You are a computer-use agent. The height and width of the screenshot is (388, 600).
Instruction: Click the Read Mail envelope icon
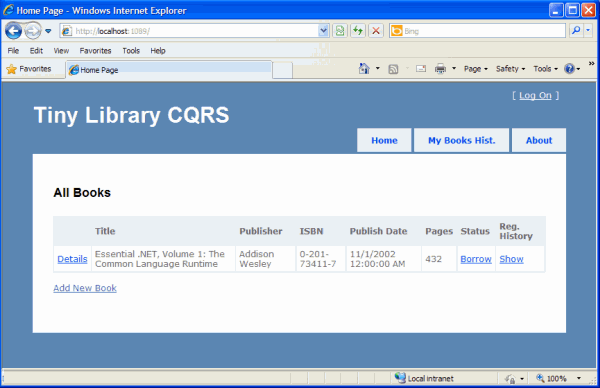pos(421,69)
